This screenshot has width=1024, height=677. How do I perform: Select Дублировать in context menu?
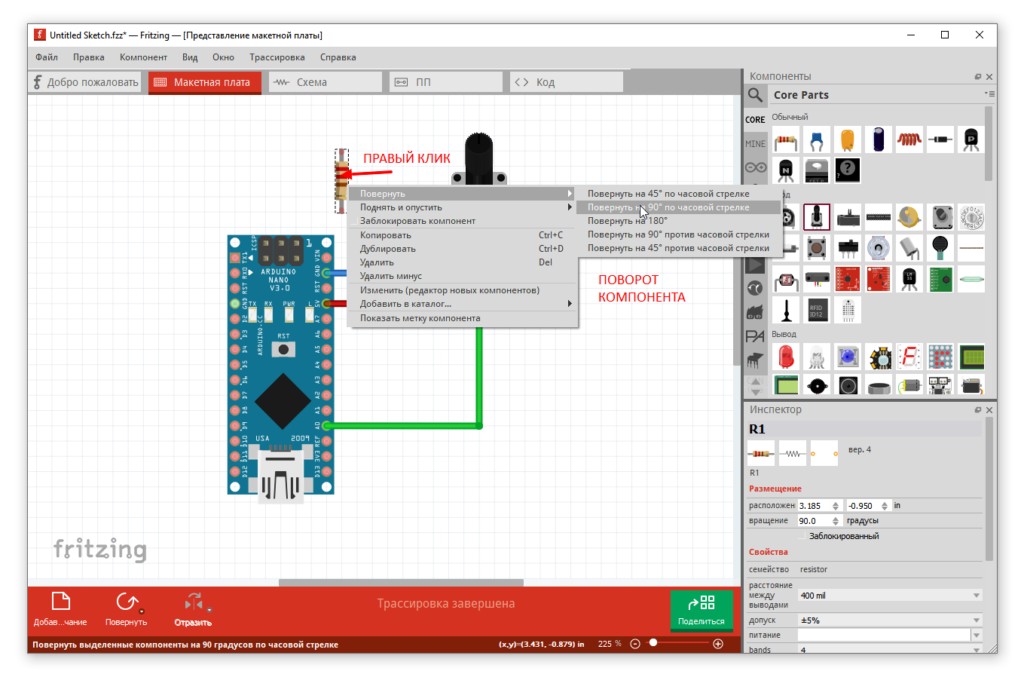(x=464, y=249)
